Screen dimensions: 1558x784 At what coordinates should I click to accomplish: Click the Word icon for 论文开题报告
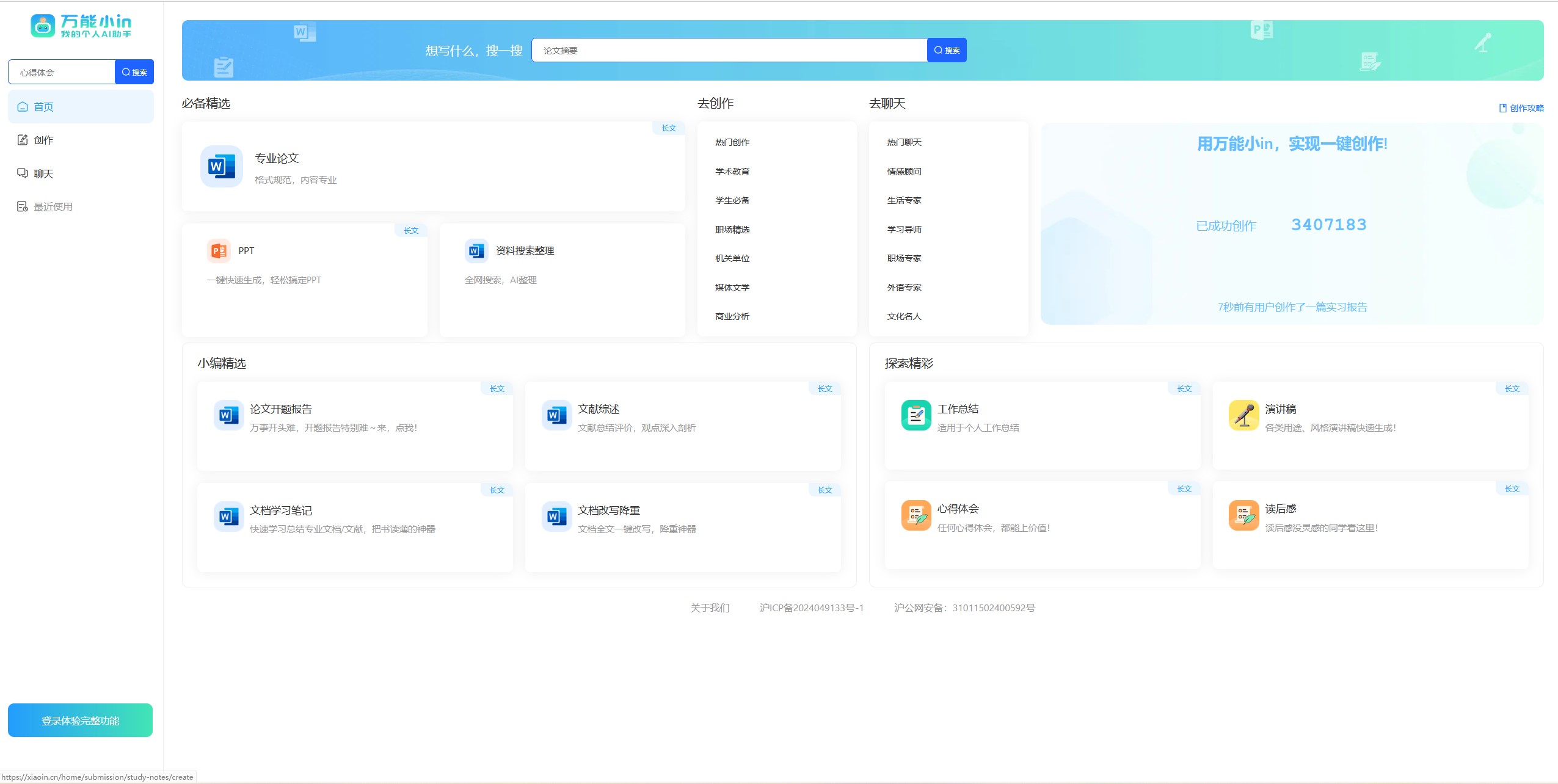pos(228,415)
